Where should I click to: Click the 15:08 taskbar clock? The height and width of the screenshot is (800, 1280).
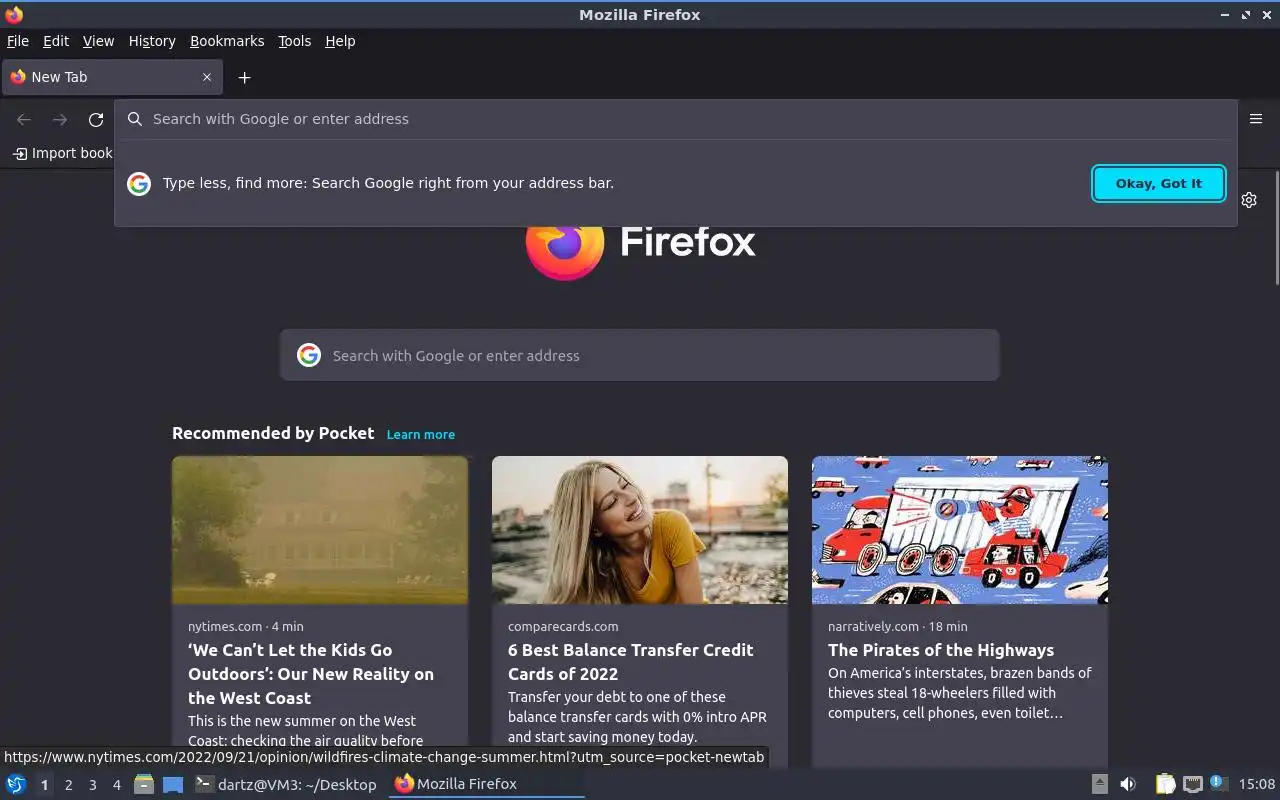tap(1257, 784)
